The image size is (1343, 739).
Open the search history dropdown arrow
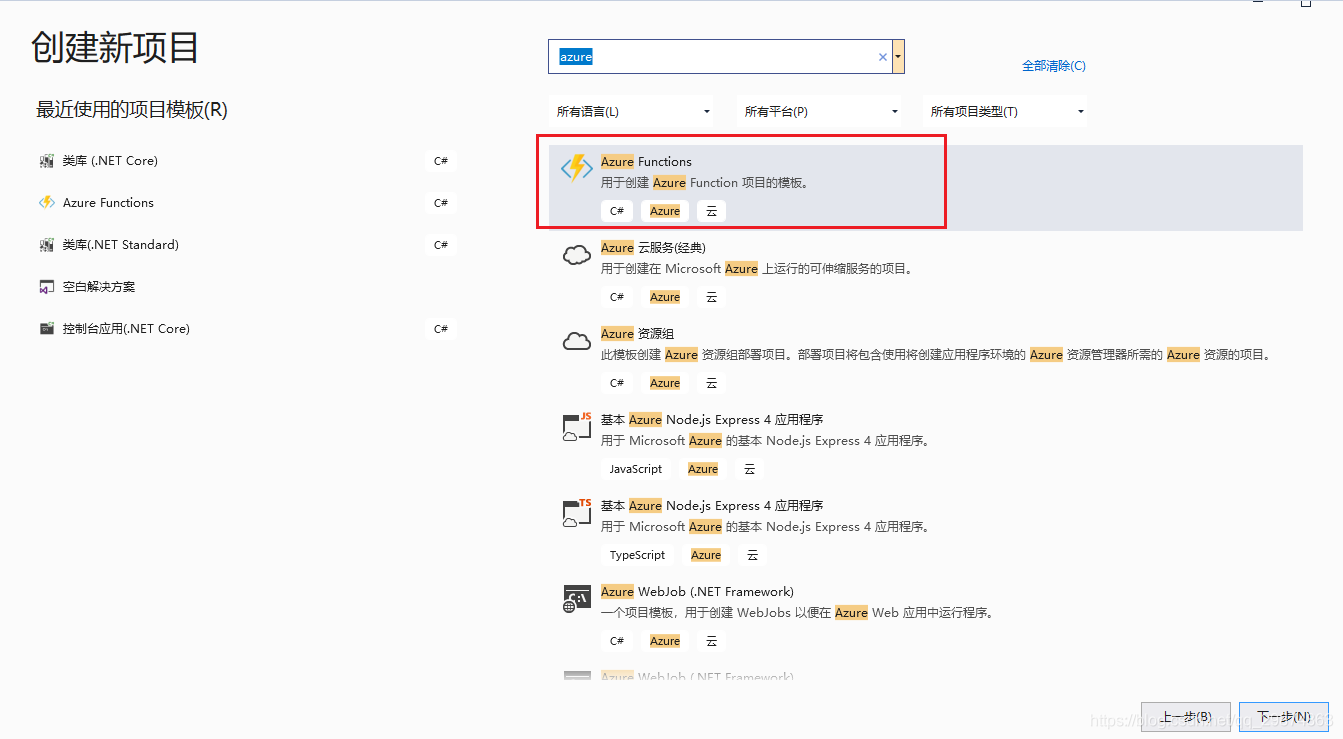(x=899, y=57)
